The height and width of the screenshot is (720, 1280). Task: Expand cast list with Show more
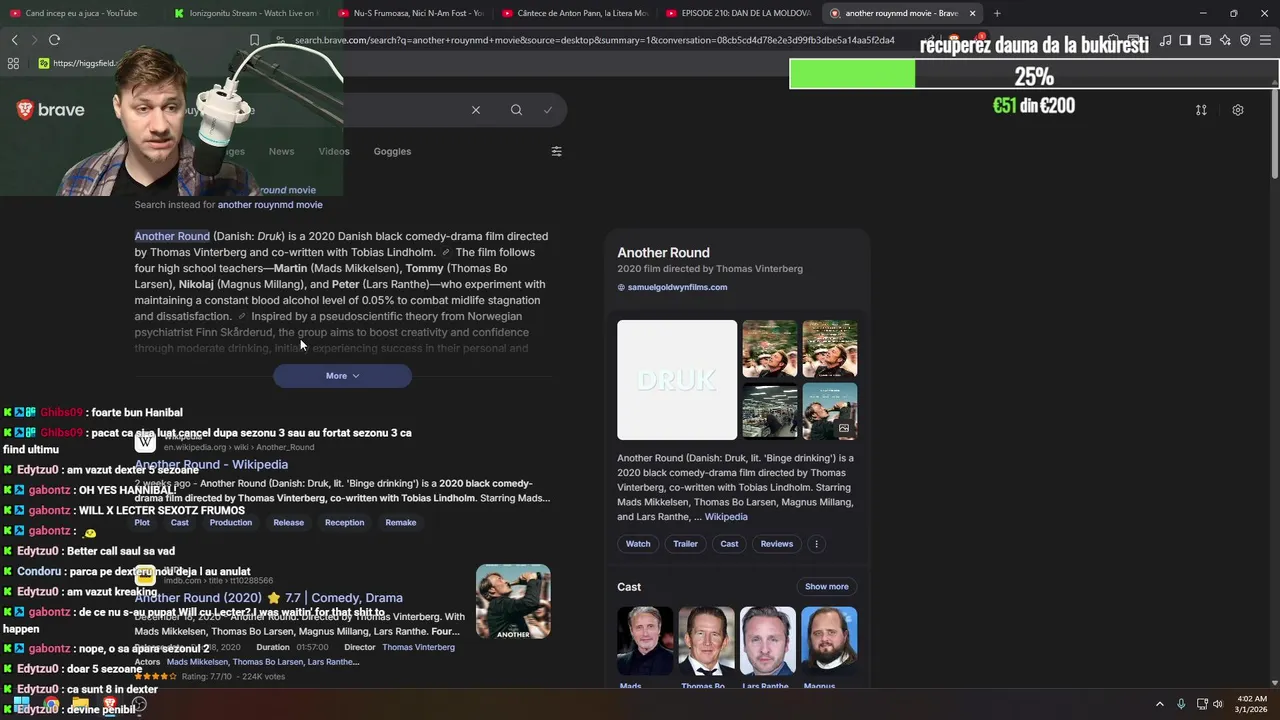pyautogui.click(x=827, y=586)
